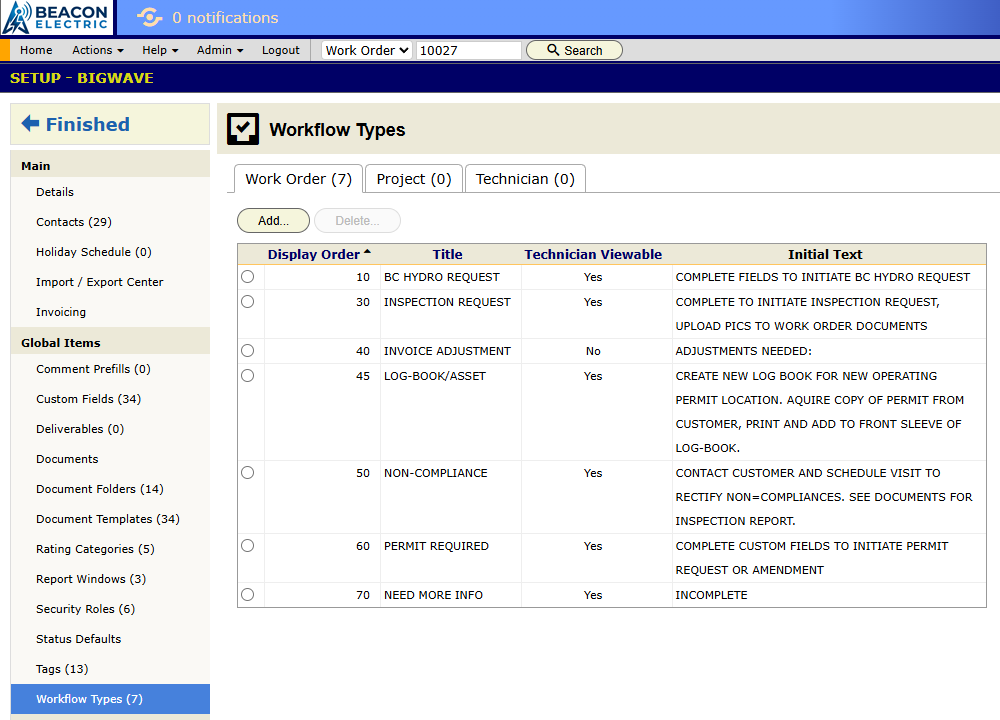Click the Beacon Electric logo

point(56,17)
